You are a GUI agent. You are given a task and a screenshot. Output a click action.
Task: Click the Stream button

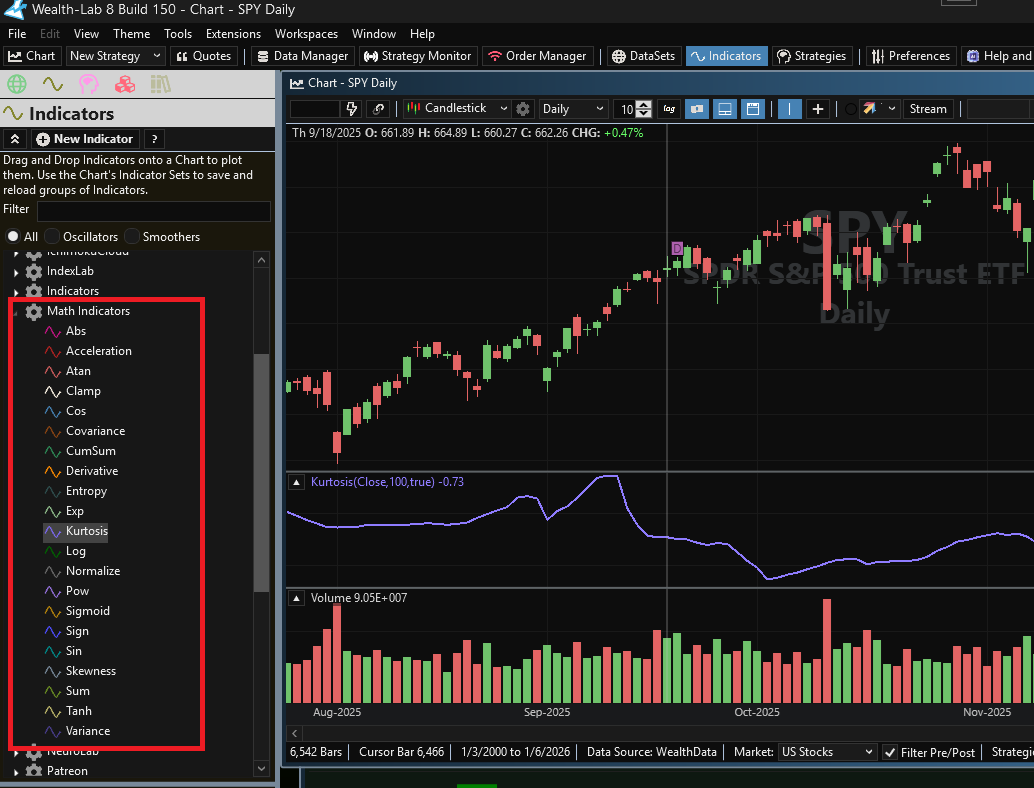pyautogui.click(x=927, y=109)
